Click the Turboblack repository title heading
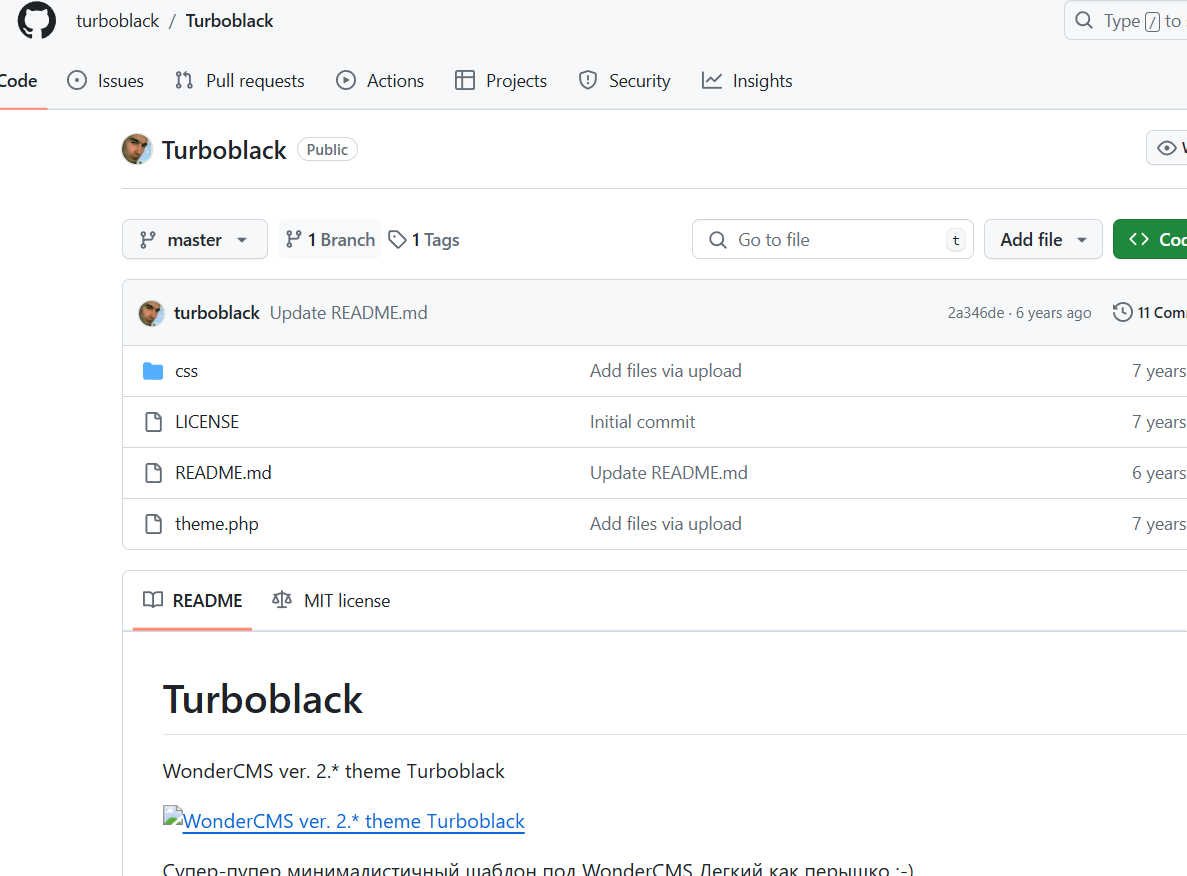Screen dimensions: 1187x876 224,150
